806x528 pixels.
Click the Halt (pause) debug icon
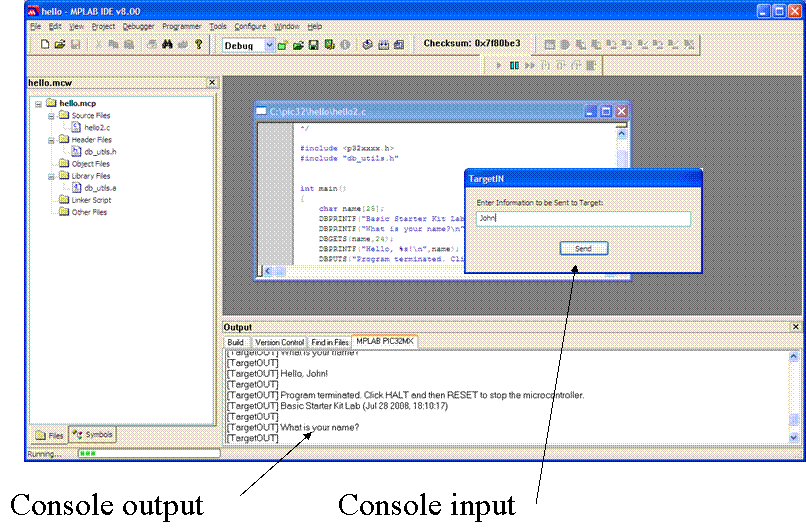click(x=514, y=66)
